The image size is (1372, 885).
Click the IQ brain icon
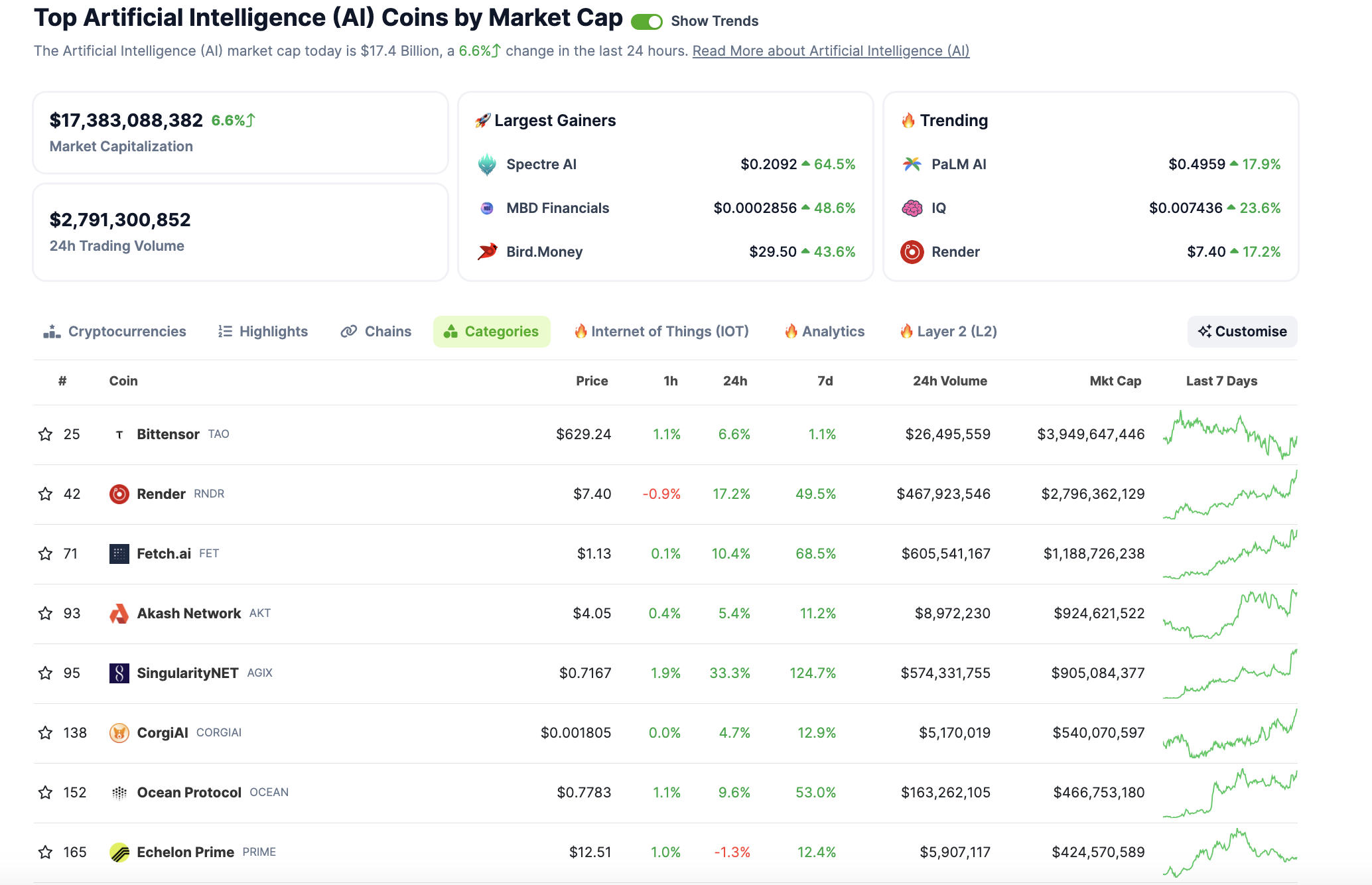(912, 208)
